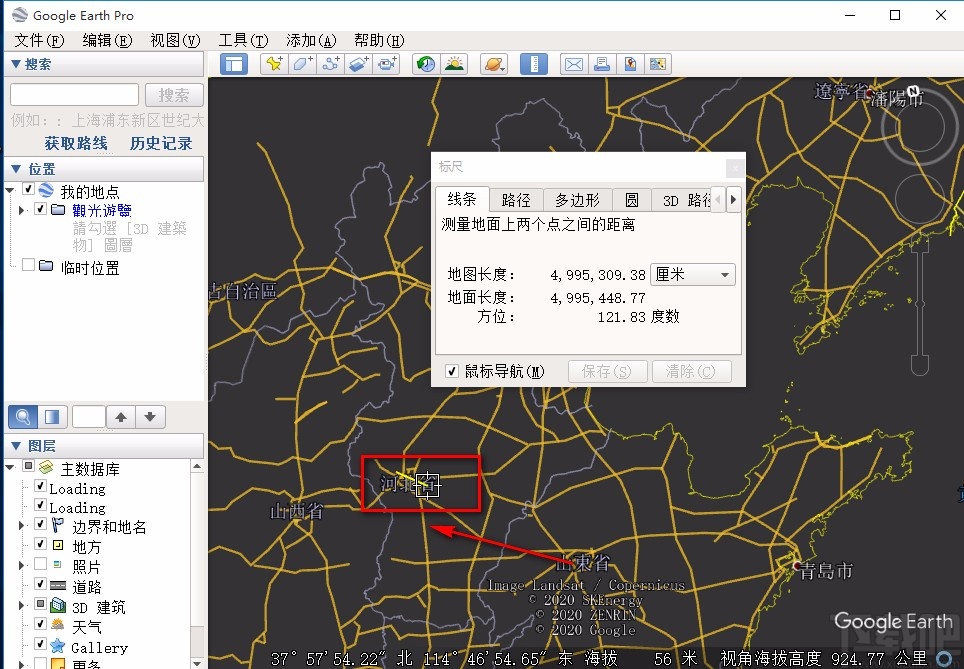Collapse the 位置 panel

(x=17, y=168)
